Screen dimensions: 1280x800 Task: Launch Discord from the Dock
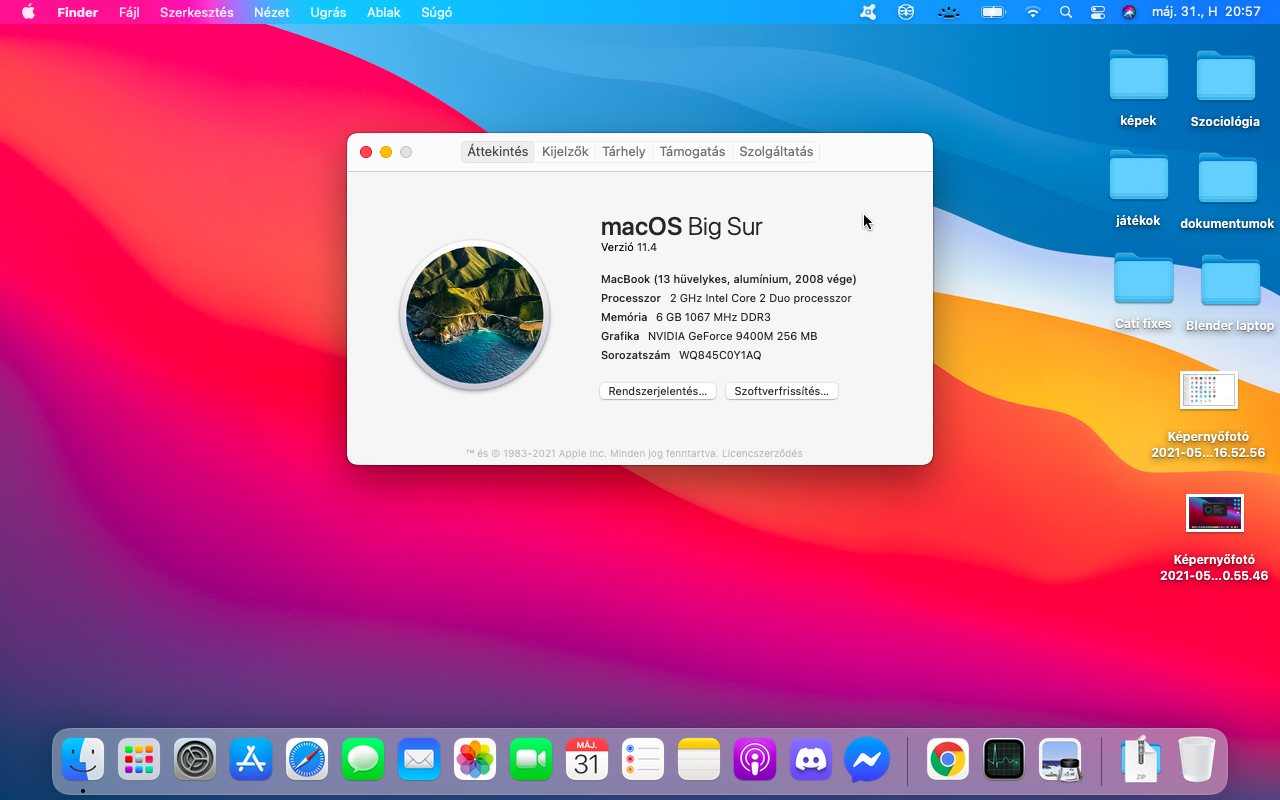(x=811, y=760)
